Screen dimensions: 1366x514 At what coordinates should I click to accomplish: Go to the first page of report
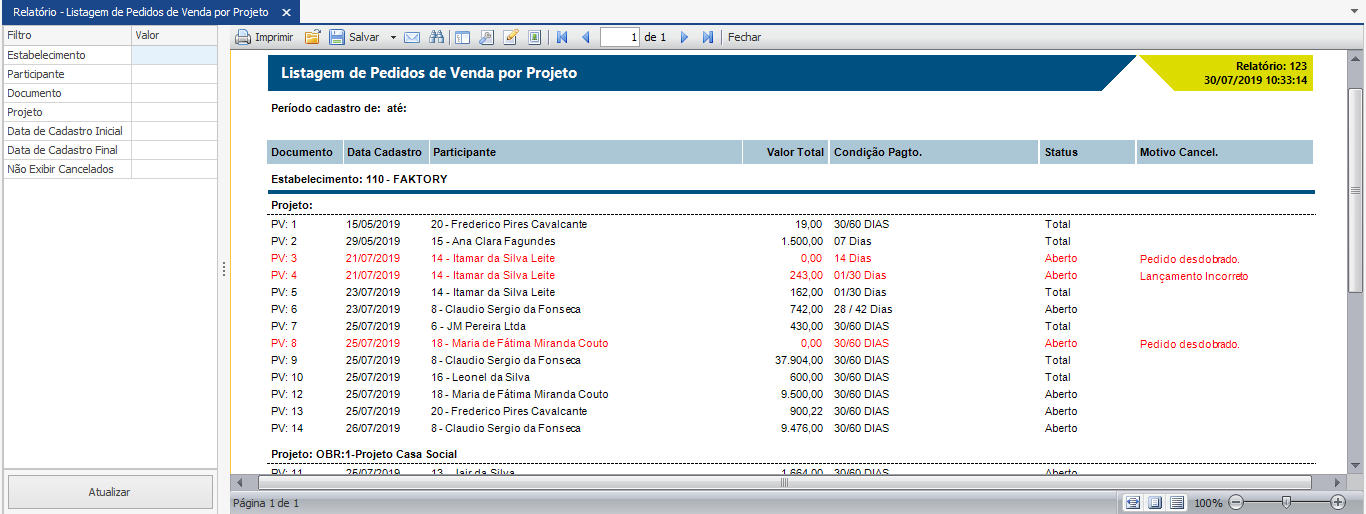(x=562, y=37)
